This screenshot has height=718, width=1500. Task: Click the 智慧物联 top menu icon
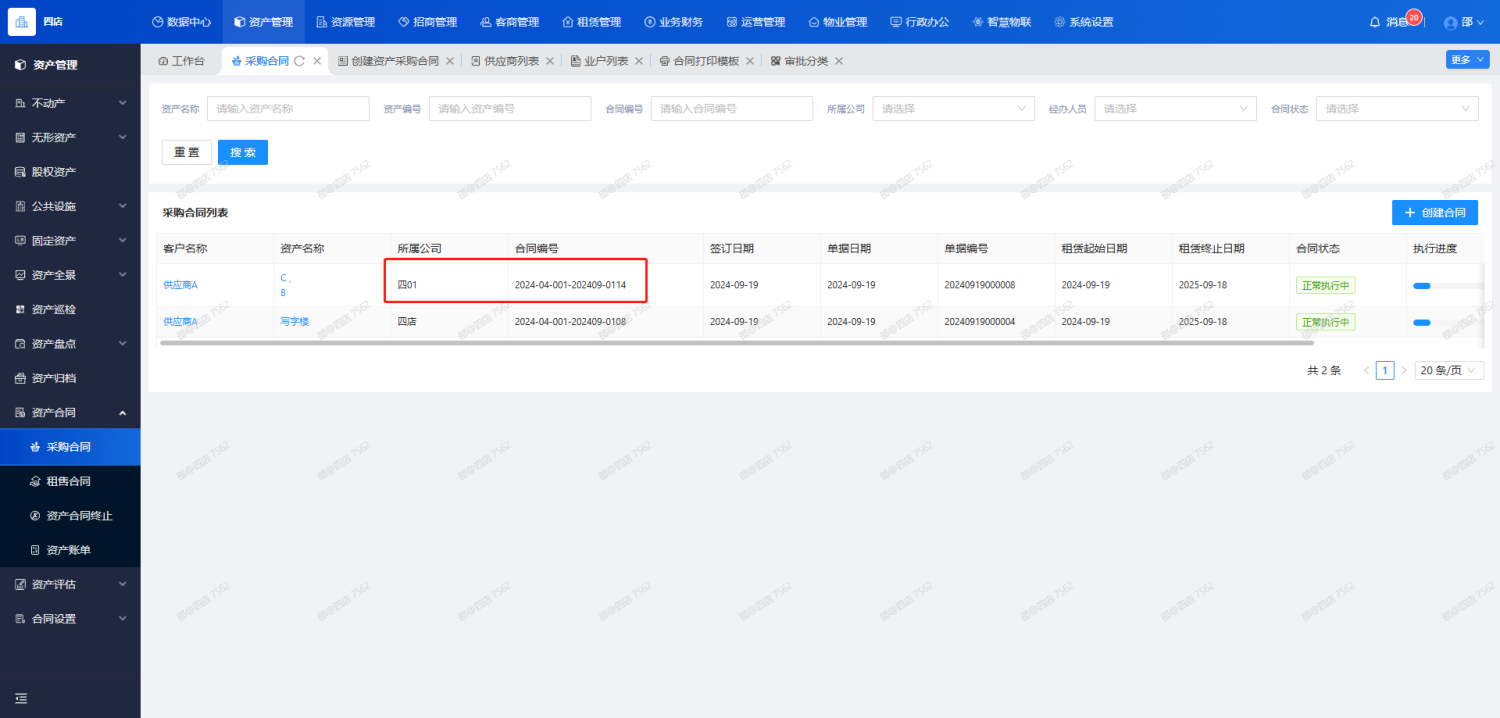978,22
